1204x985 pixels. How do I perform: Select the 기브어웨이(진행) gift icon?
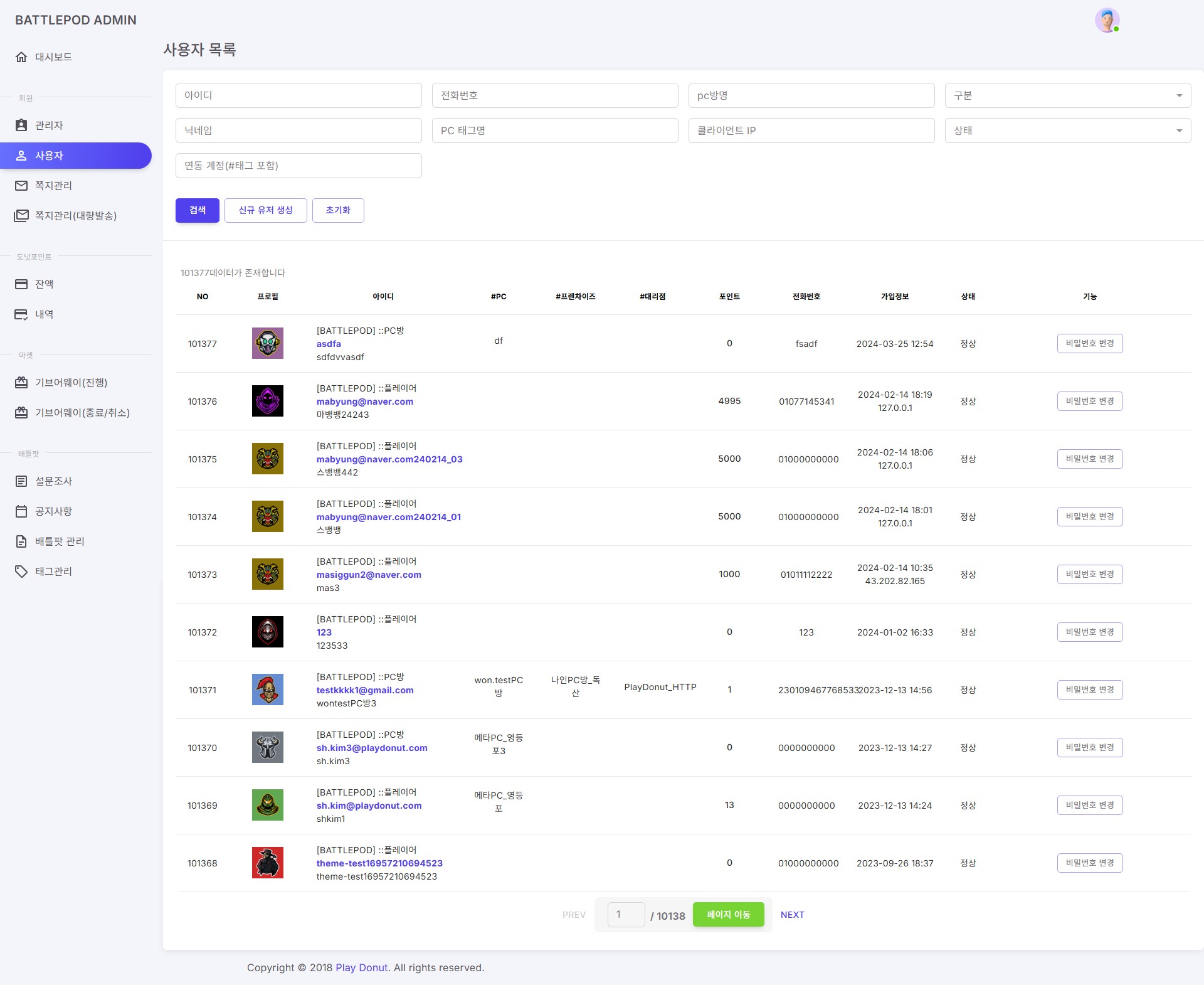click(21, 382)
